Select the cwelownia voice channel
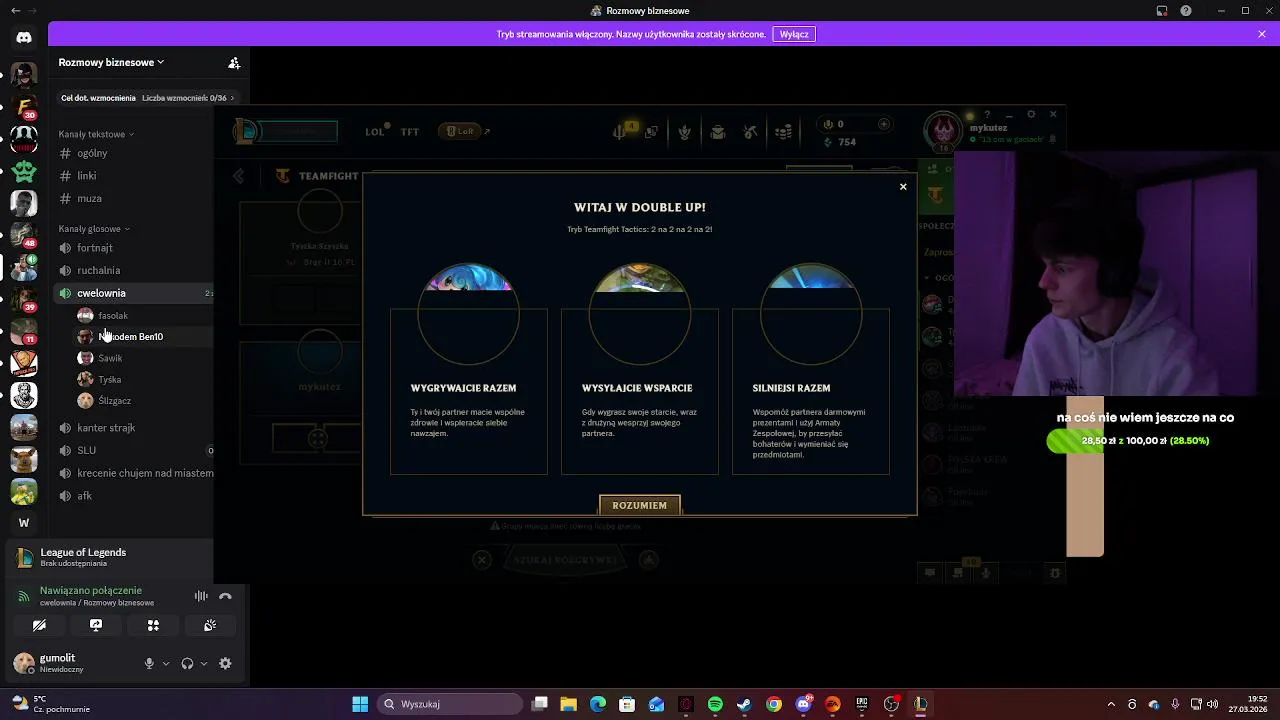 point(133,293)
